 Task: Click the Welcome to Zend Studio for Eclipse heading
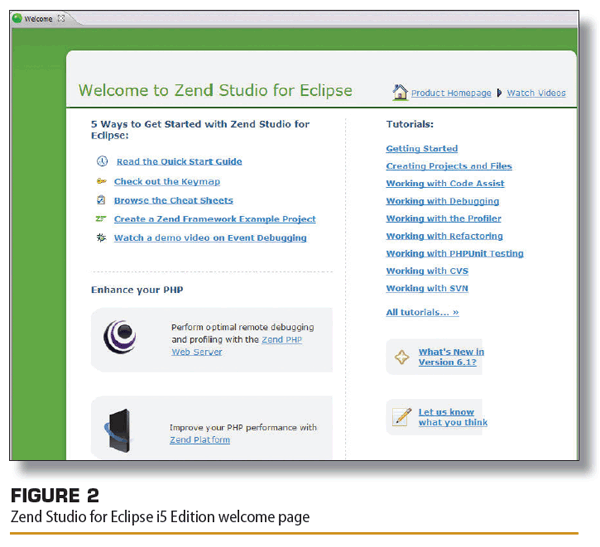coord(215,90)
